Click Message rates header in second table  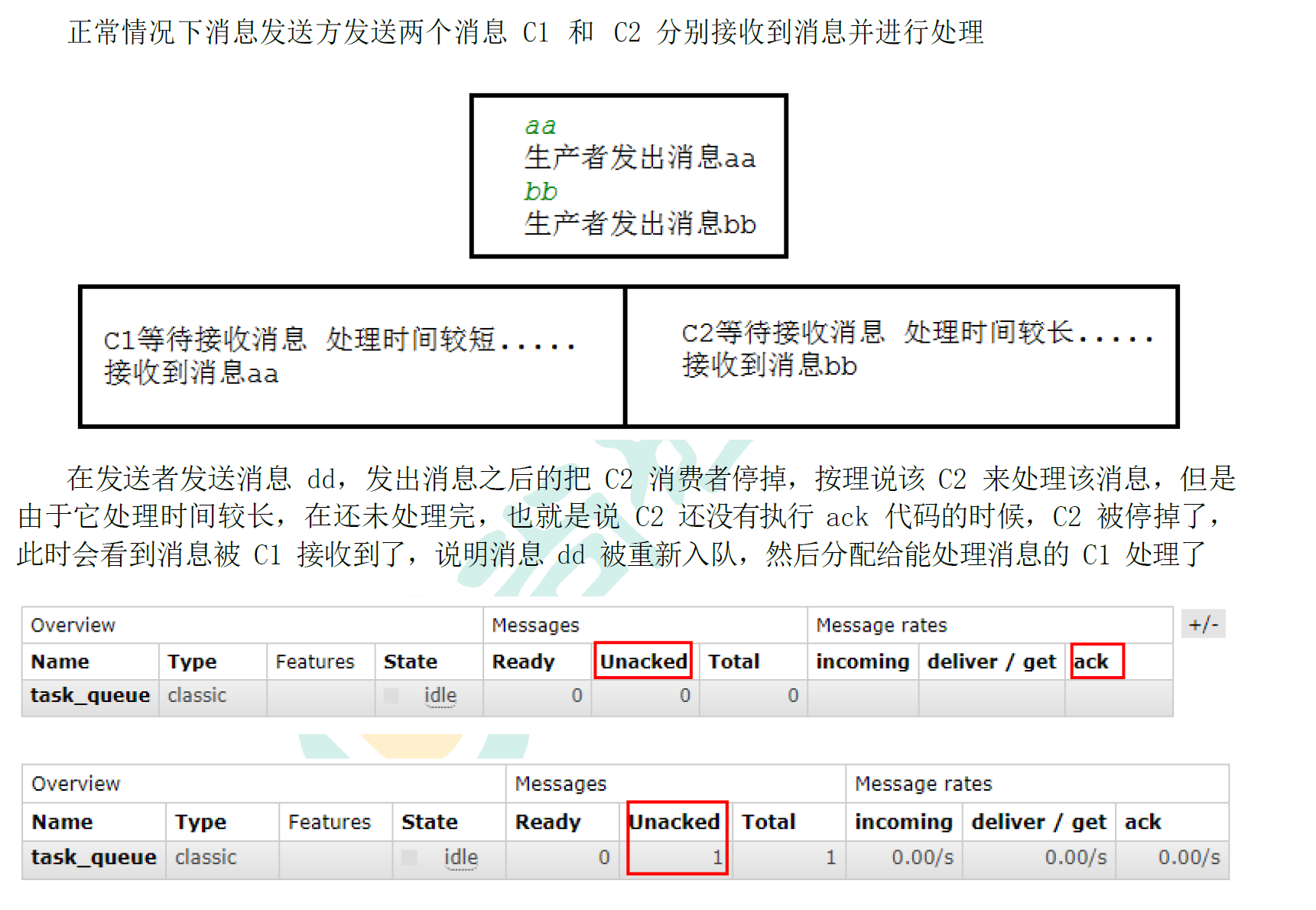[x=923, y=784]
